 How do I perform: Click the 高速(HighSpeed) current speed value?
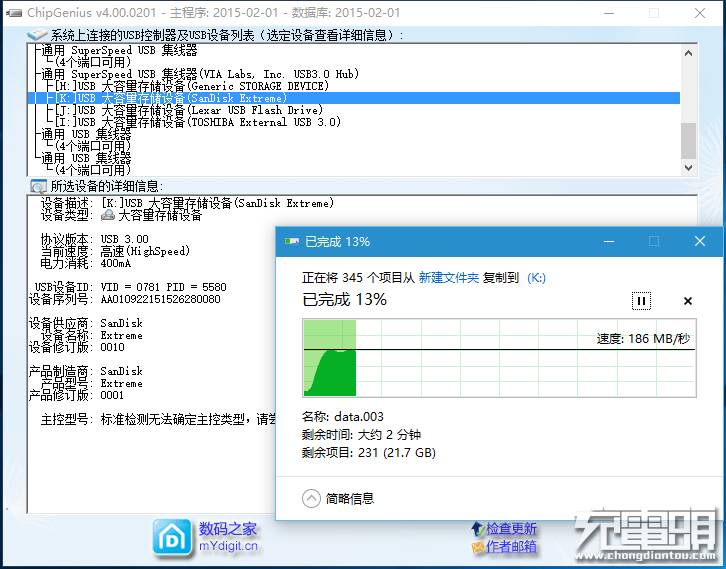pos(145,251)
